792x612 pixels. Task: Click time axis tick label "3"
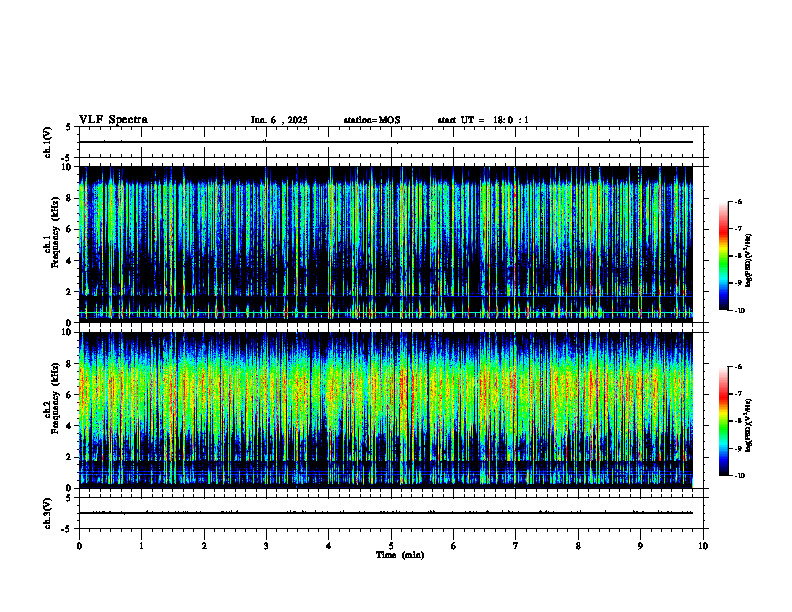(266, 546)
